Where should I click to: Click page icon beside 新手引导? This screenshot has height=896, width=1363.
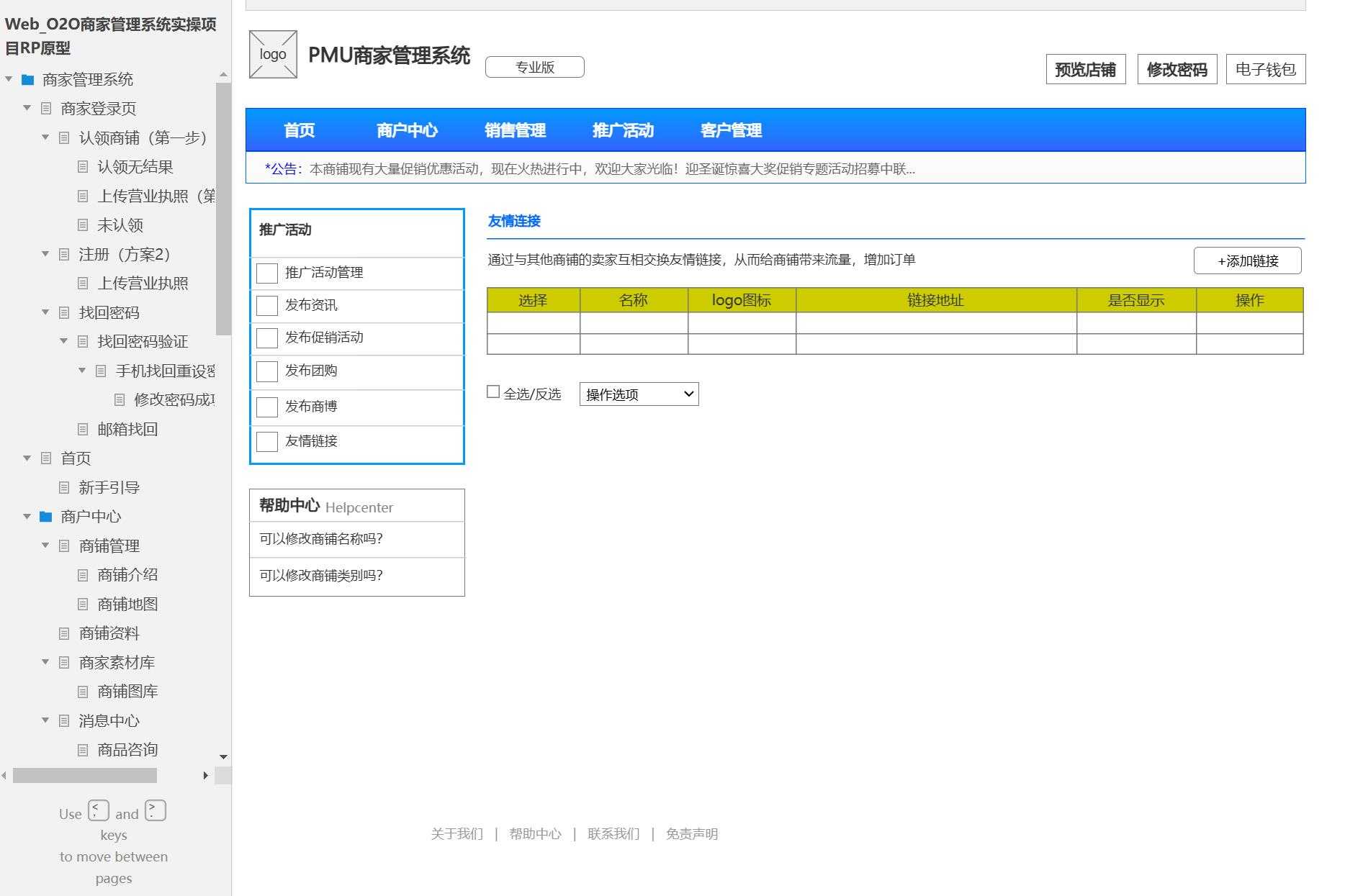64,488
